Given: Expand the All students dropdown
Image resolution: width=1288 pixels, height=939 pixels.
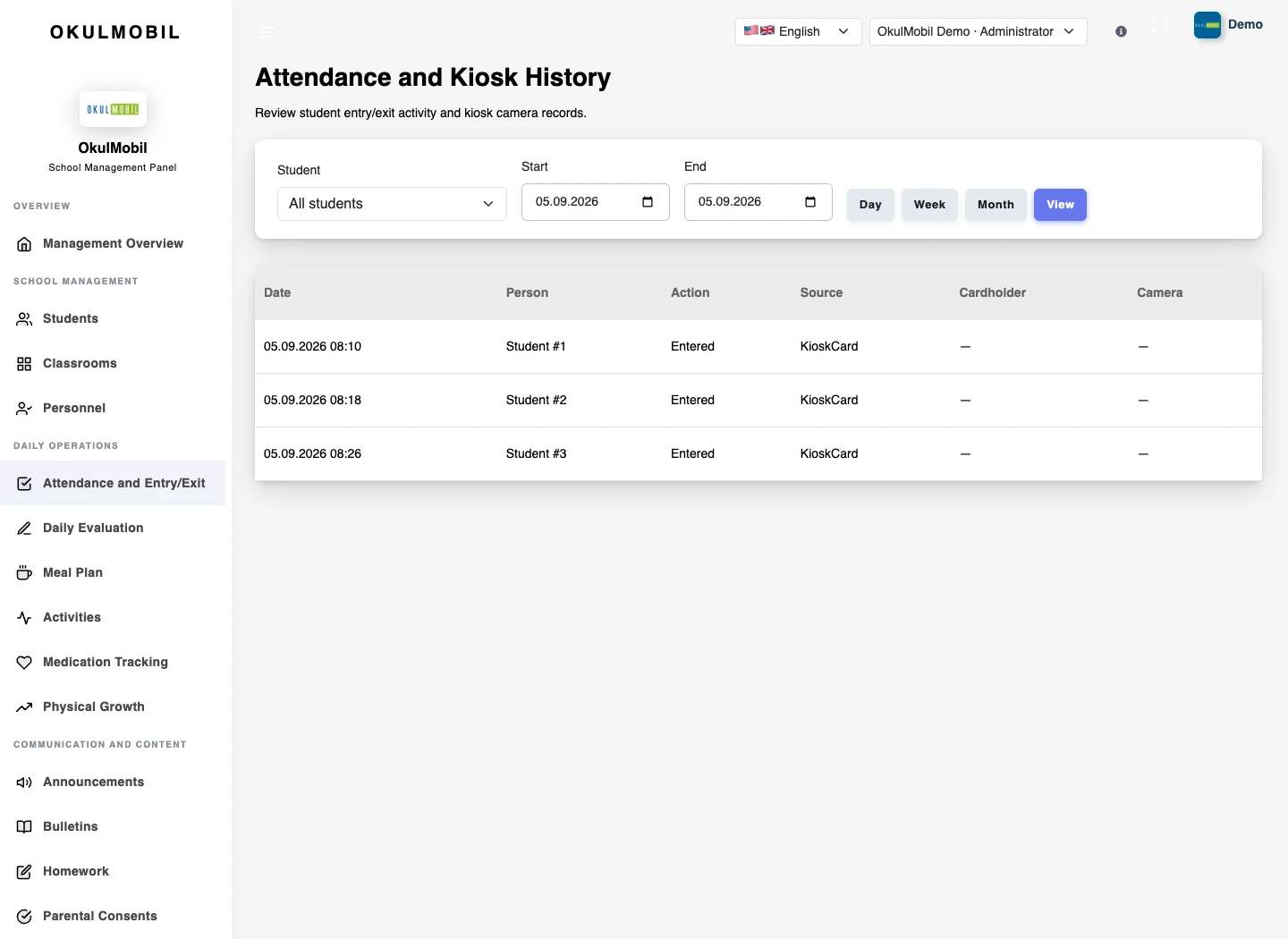Looking at the screenshot, I should [392, 204].
